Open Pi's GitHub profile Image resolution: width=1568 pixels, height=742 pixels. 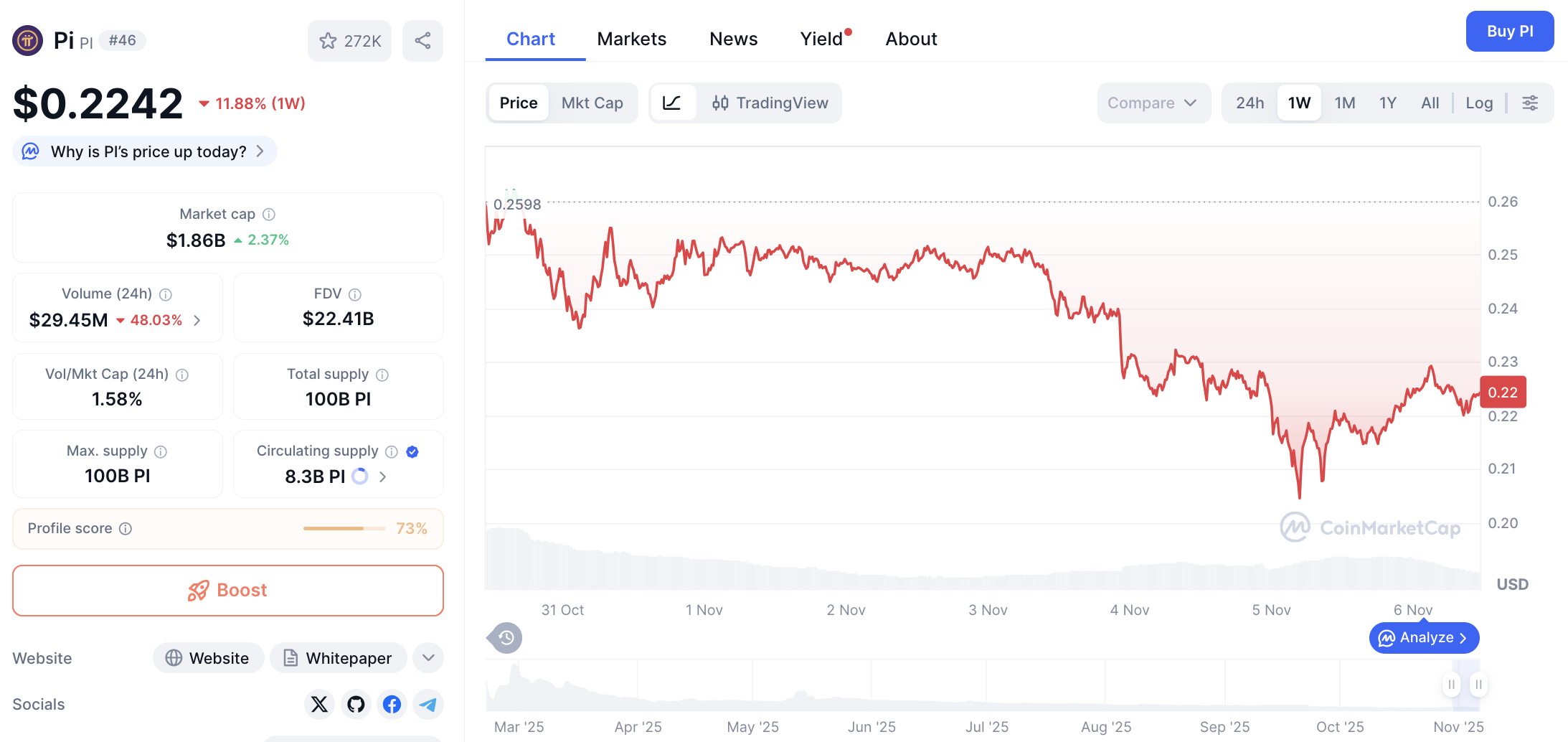pos(355,704)
